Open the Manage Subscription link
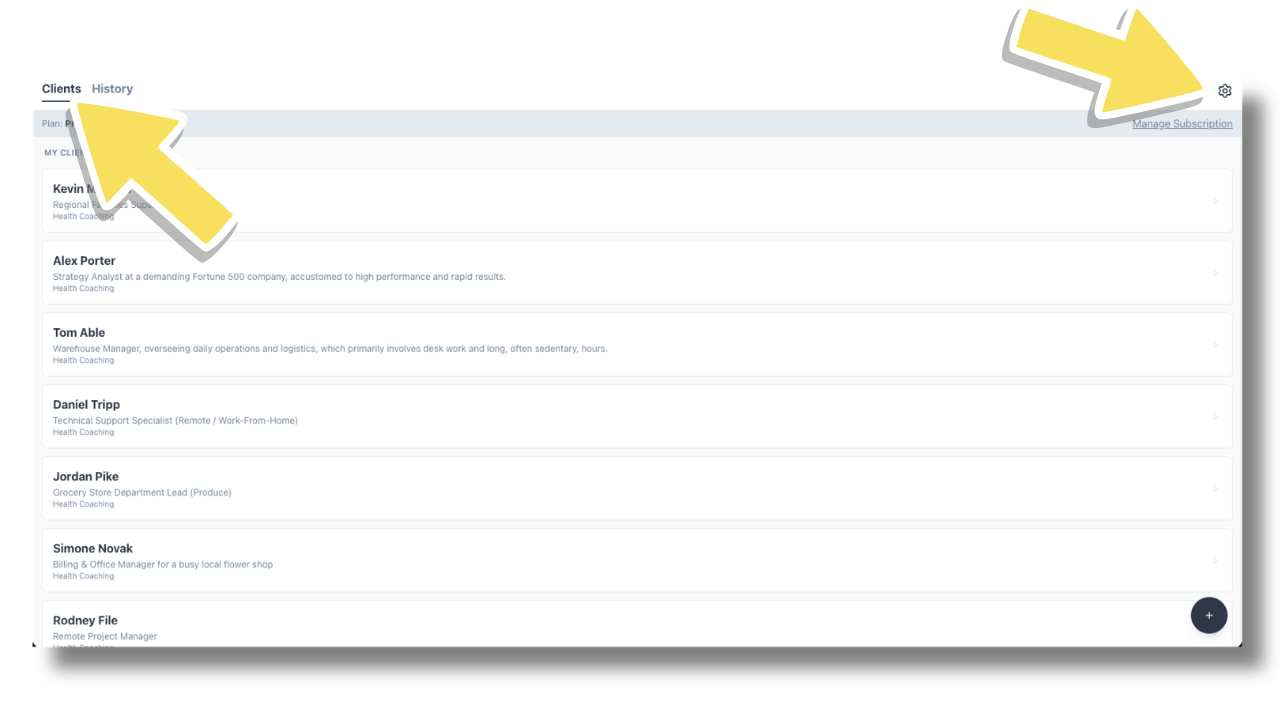Image resolution: width=1280 pixels, height=720 pixels. click(x=1182, y=123)
